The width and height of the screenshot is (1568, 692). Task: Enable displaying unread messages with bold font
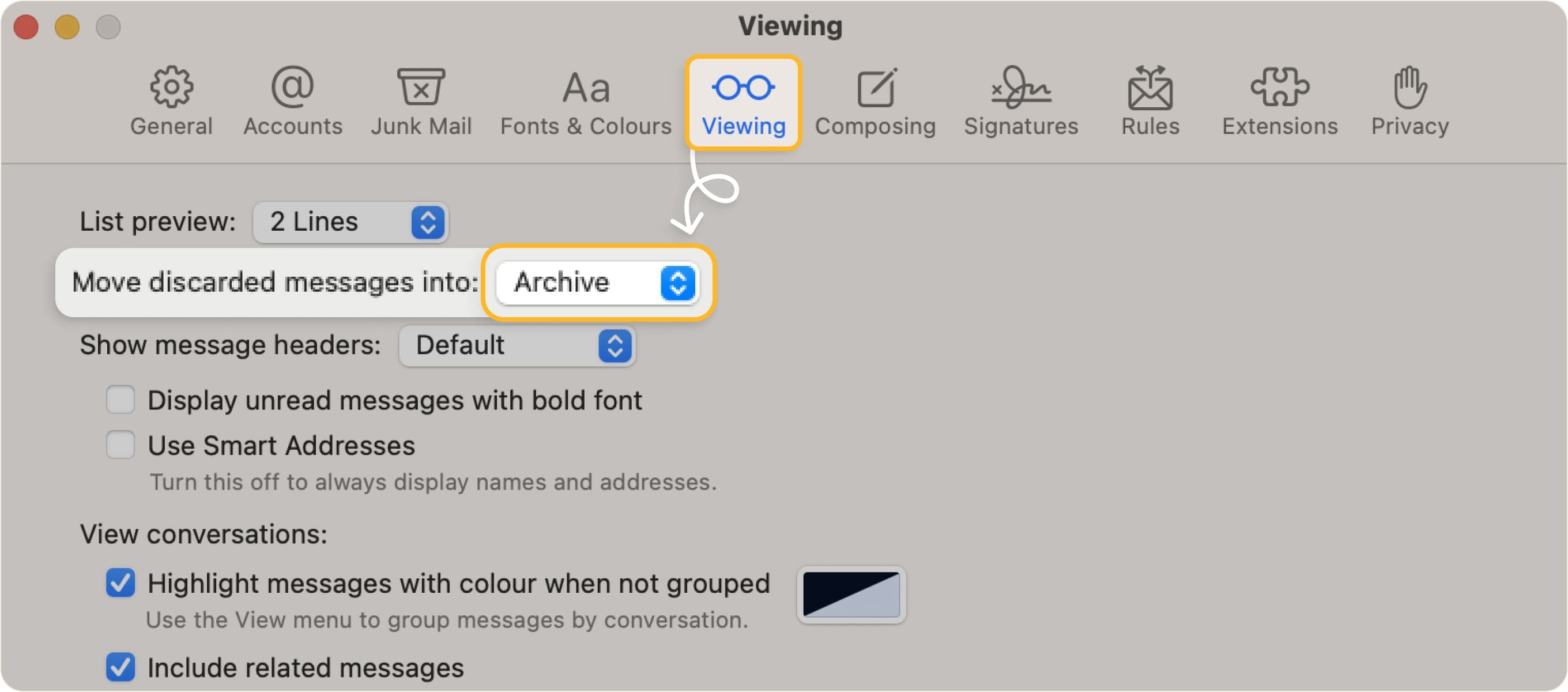click(x=120, y=400)
